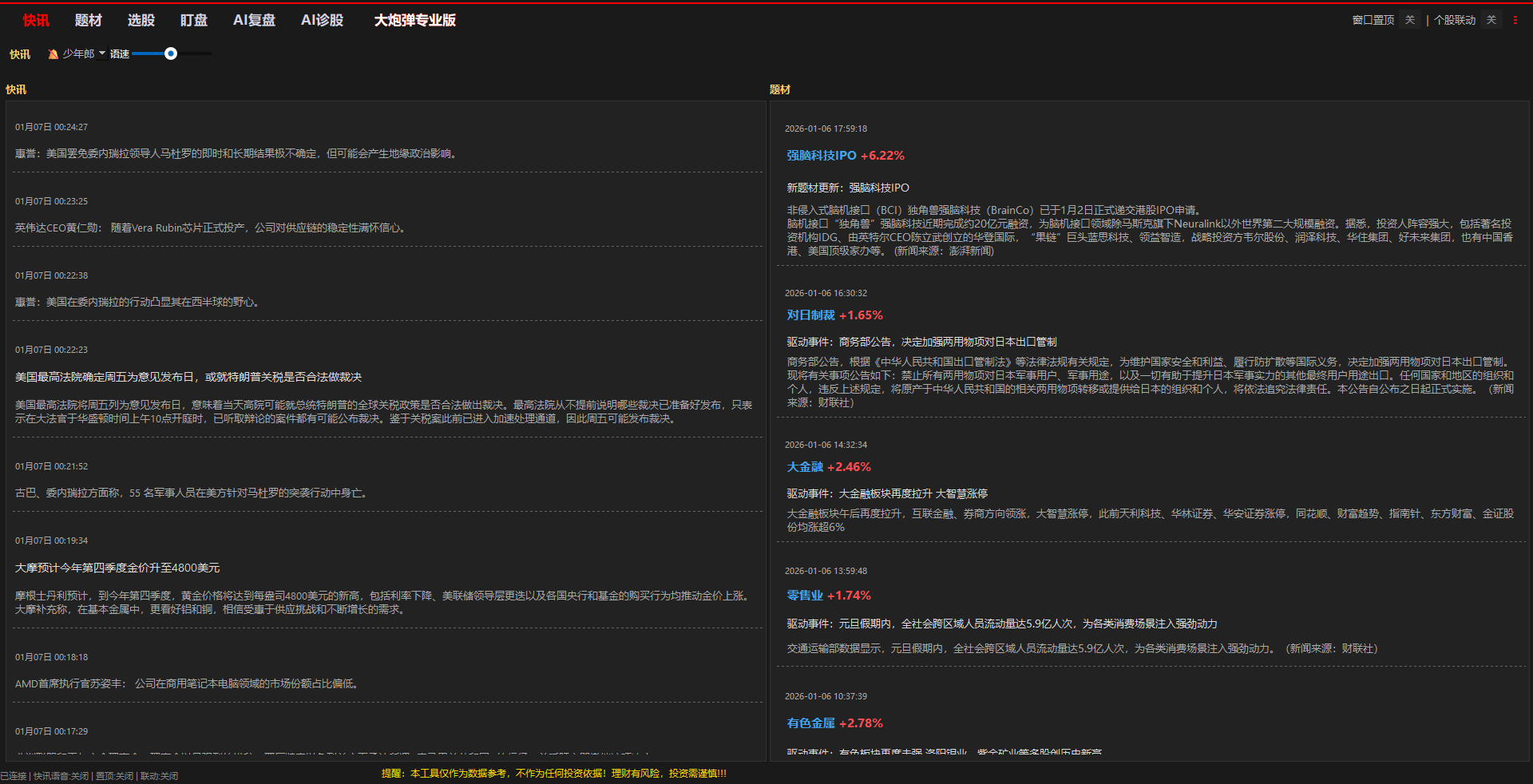Viewport: 1533px width, 784px height.
Task: Open the 盯盘 tab
Action: point(194,20)
